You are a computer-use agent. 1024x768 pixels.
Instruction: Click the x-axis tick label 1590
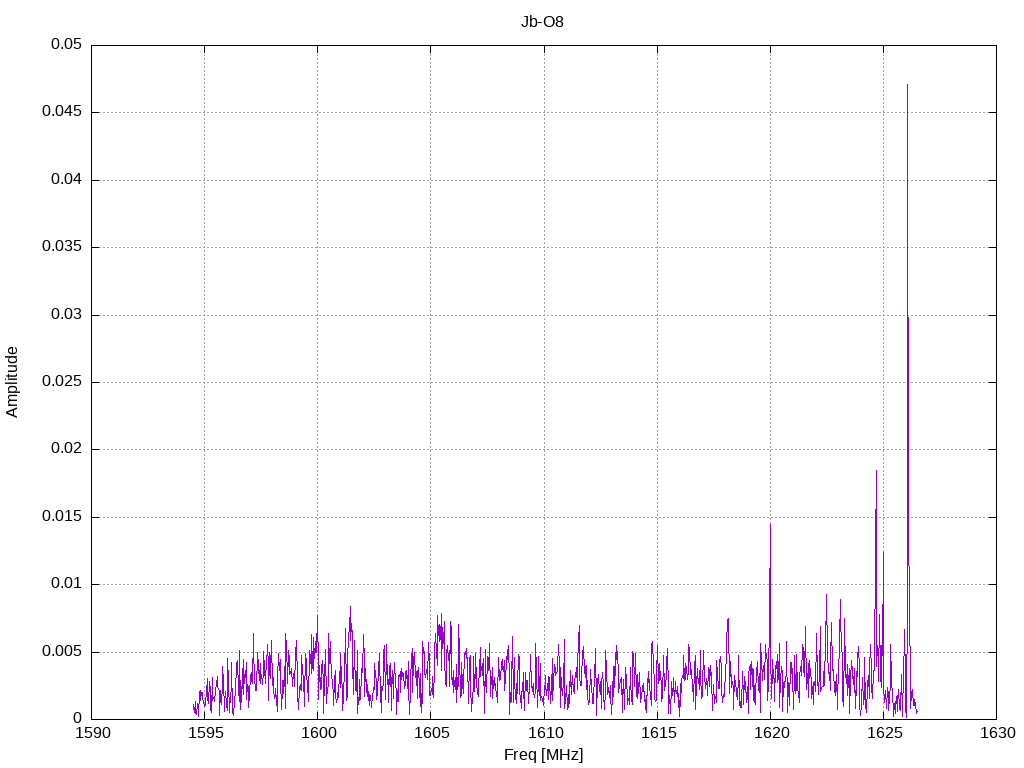[93, 733]
